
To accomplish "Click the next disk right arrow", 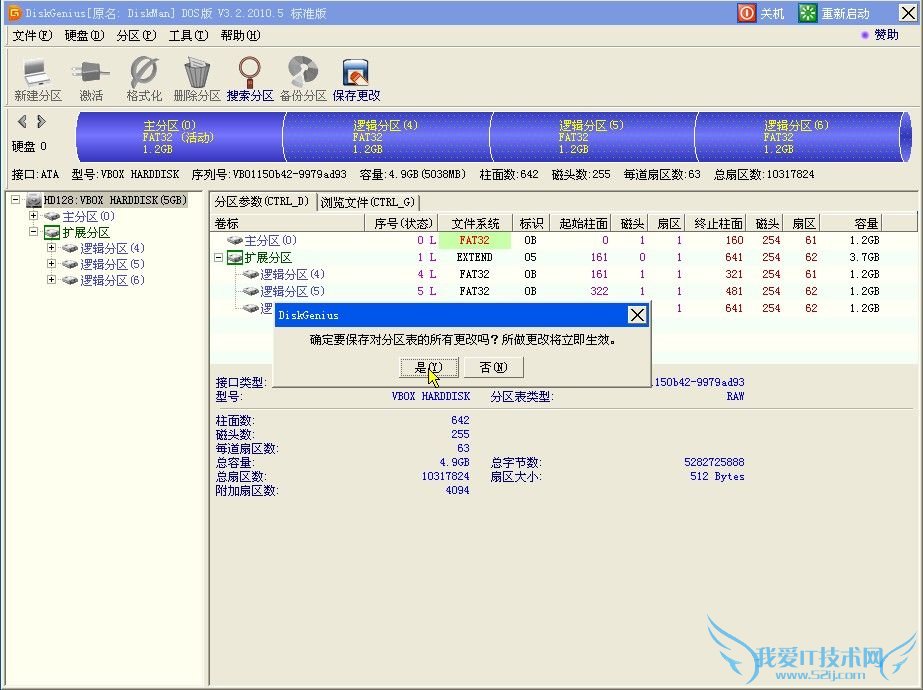I will [x=41, y=122].
